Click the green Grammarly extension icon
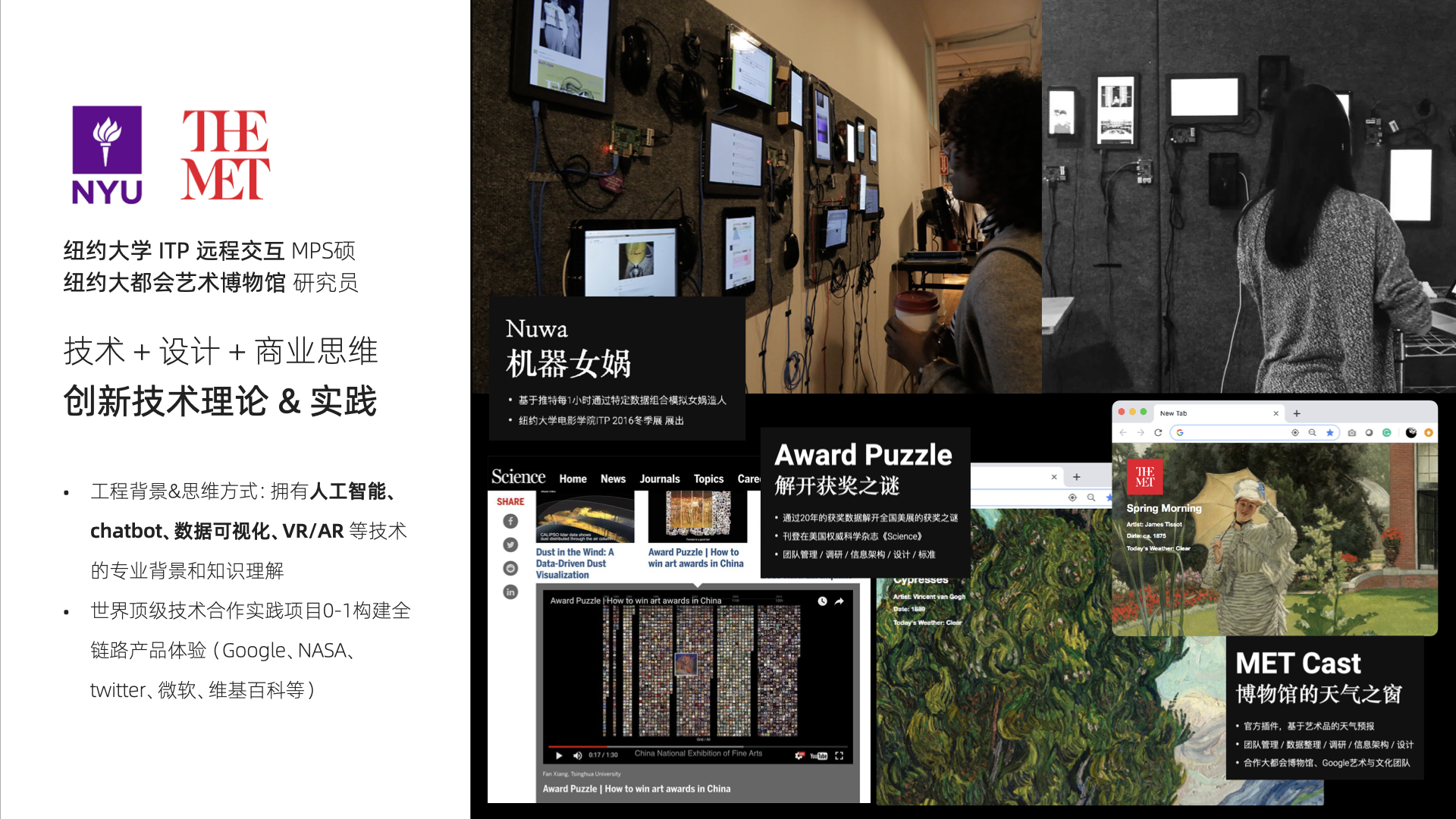Image resolution: width=1456 pixels, height=819 pixels. (1386, 432)
